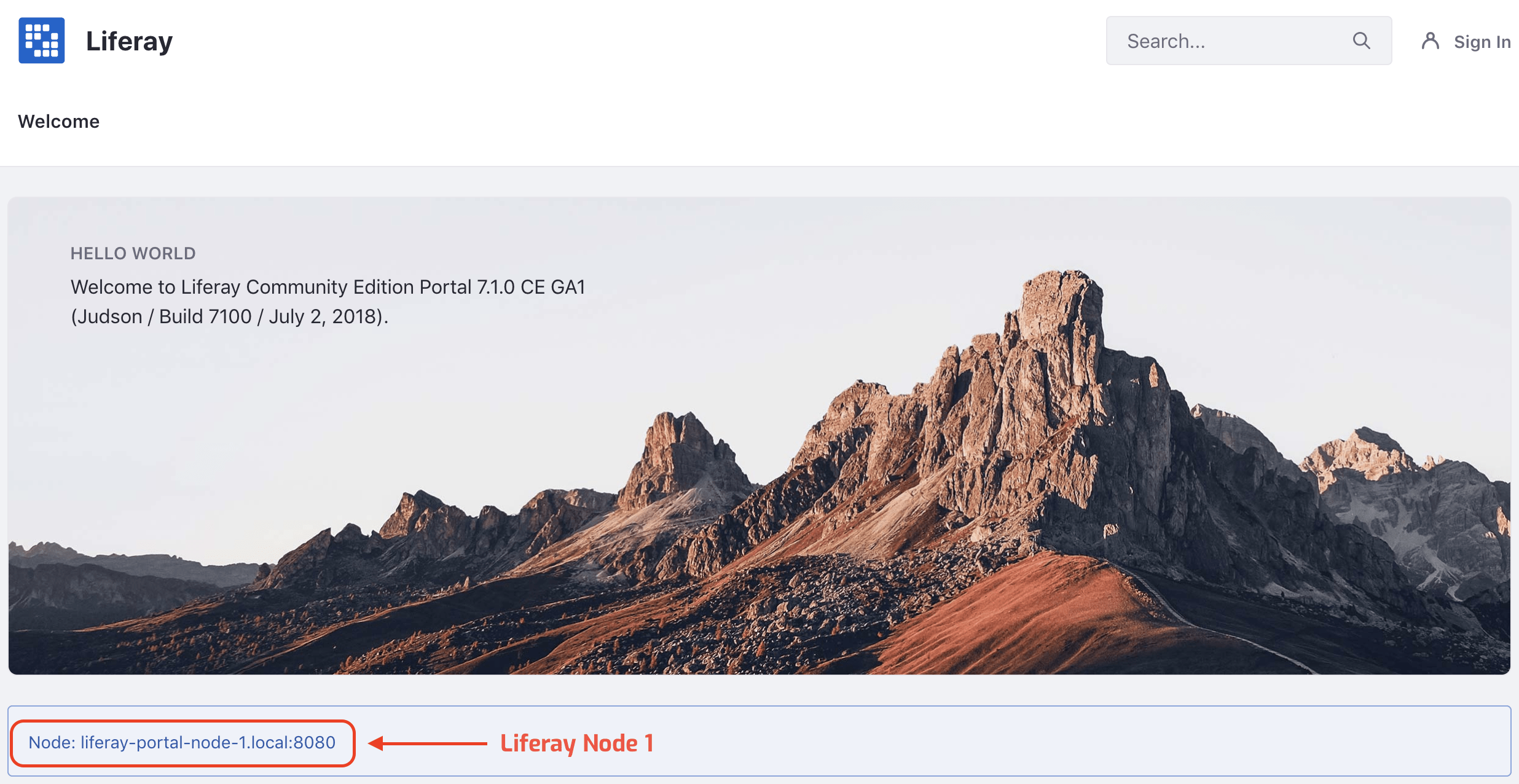The image size is (1519, 784).
Task: Open the Welcome navigation tab
Action: click(59, 122)
